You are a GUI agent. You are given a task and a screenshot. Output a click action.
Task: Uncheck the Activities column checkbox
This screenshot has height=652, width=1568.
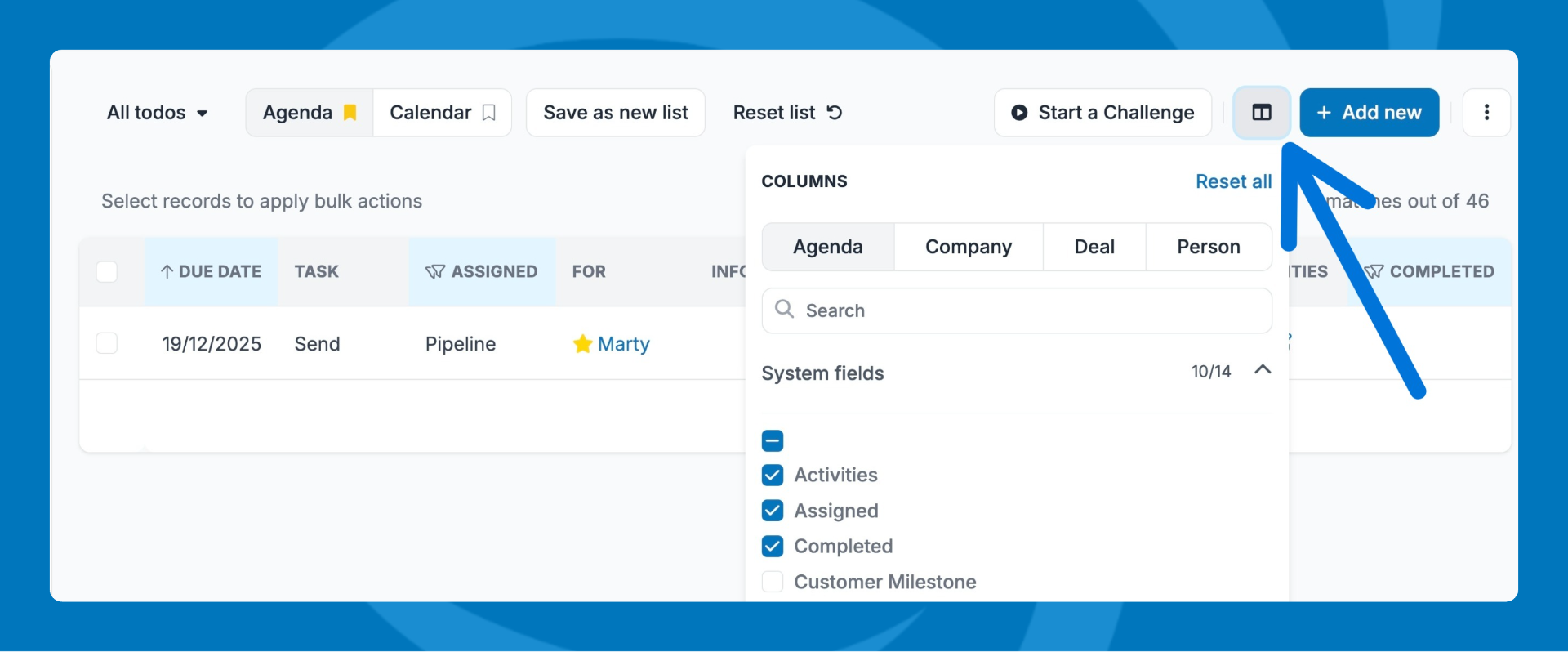[773, 476]
